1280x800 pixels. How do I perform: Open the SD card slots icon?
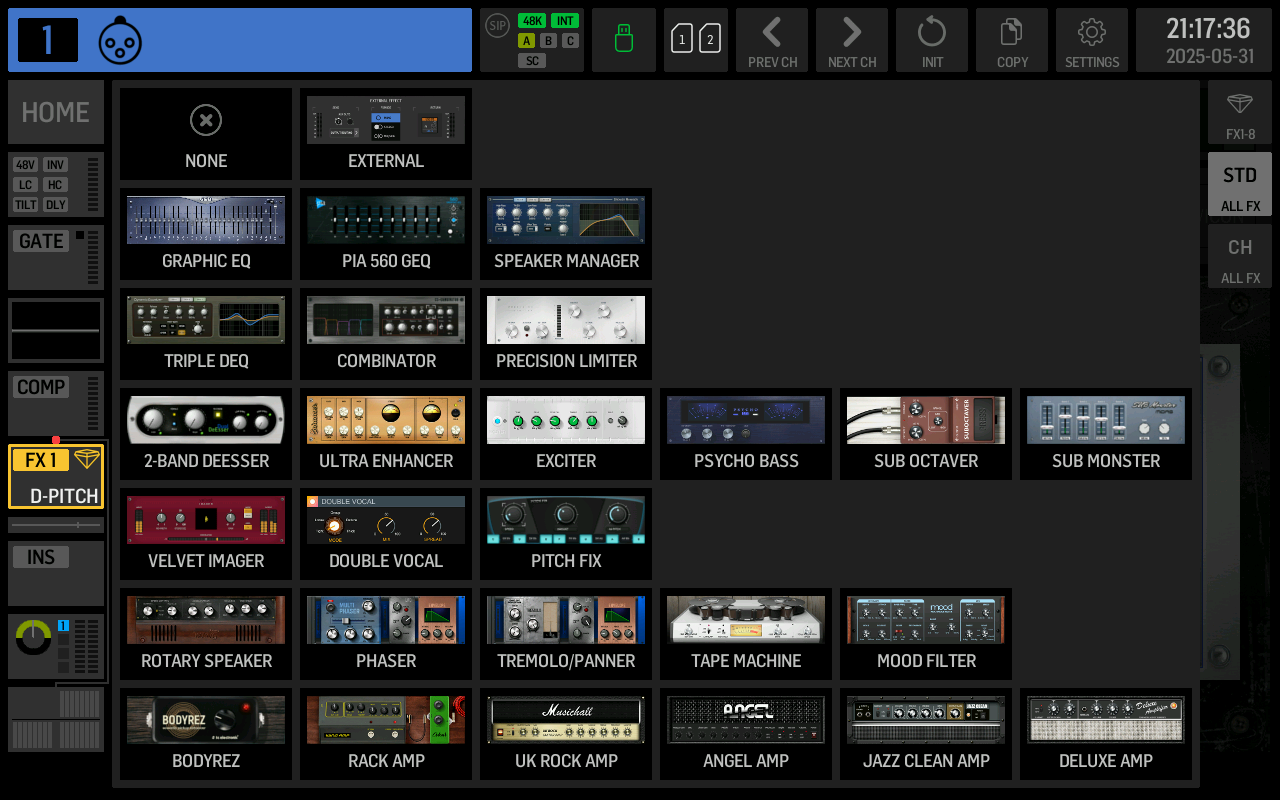pos(695,40)
